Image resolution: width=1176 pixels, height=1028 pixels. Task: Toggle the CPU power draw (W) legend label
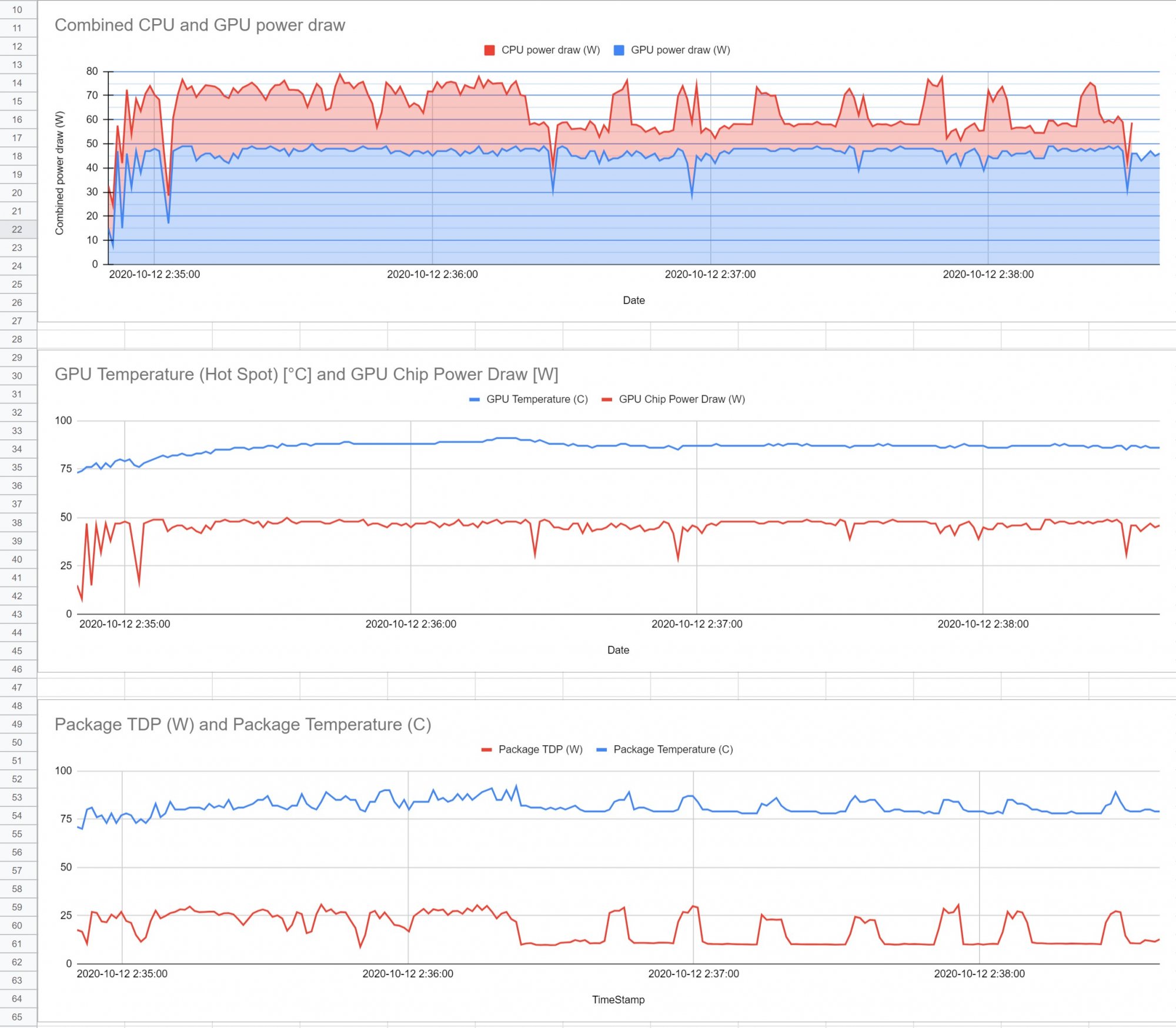[550, 50]
